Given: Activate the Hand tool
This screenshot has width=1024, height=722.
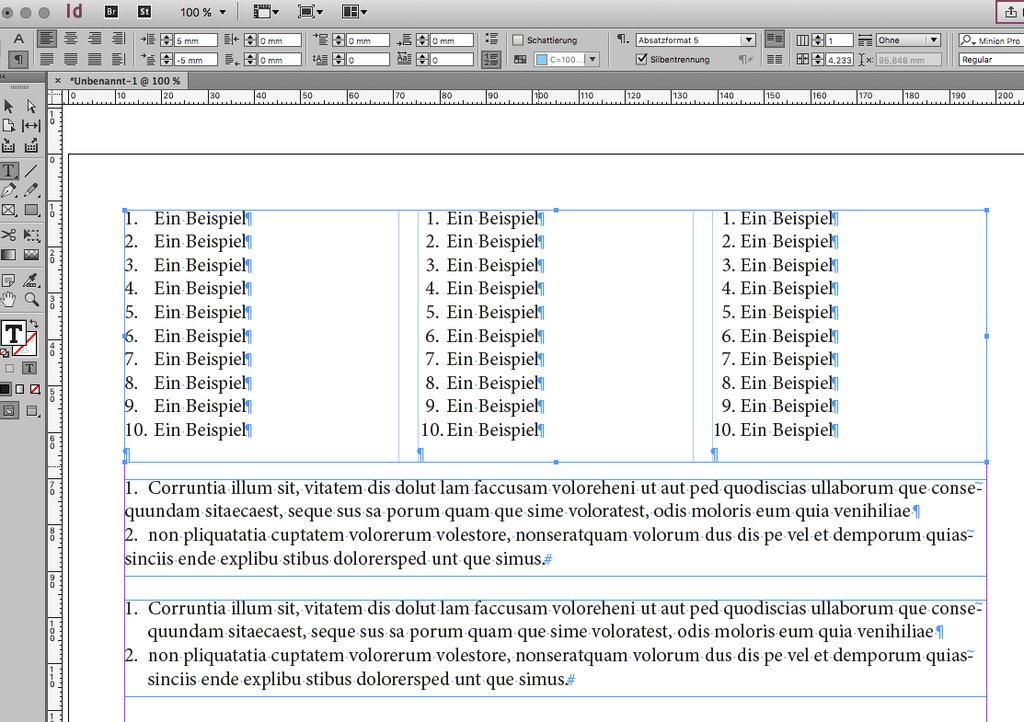Looking at the screenshot, I should (9, 298).
